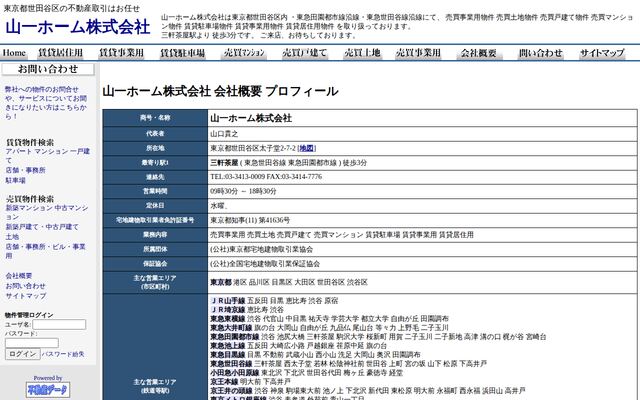
Task: Open the 売買戸建て menu item
Action: tap(304, 53)
